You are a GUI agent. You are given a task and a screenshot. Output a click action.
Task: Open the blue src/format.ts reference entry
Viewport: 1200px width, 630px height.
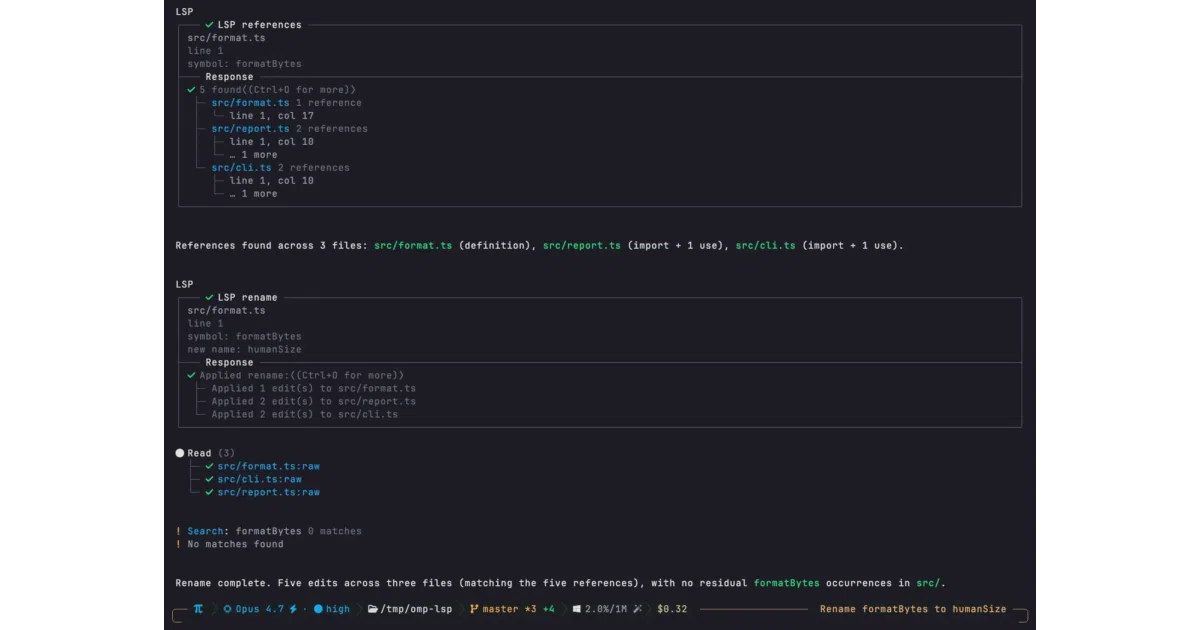(x=250, y=103)
